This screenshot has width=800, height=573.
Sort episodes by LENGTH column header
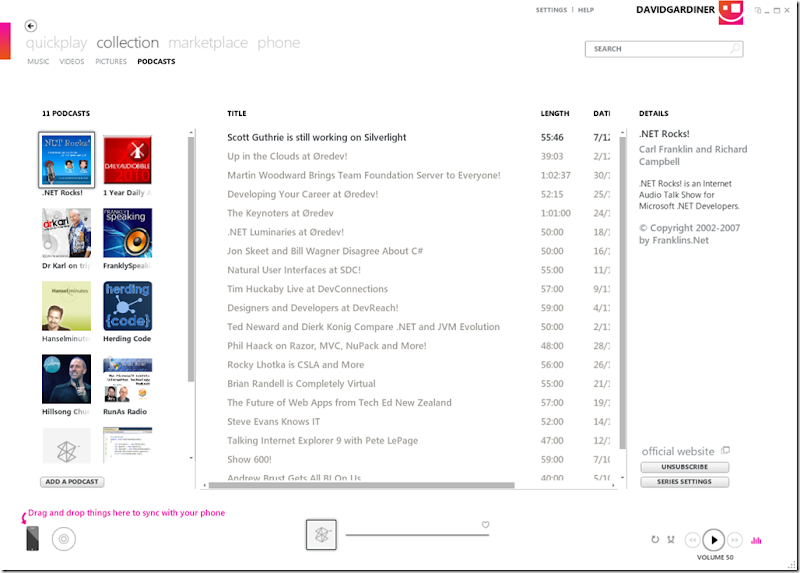(555, 113)
